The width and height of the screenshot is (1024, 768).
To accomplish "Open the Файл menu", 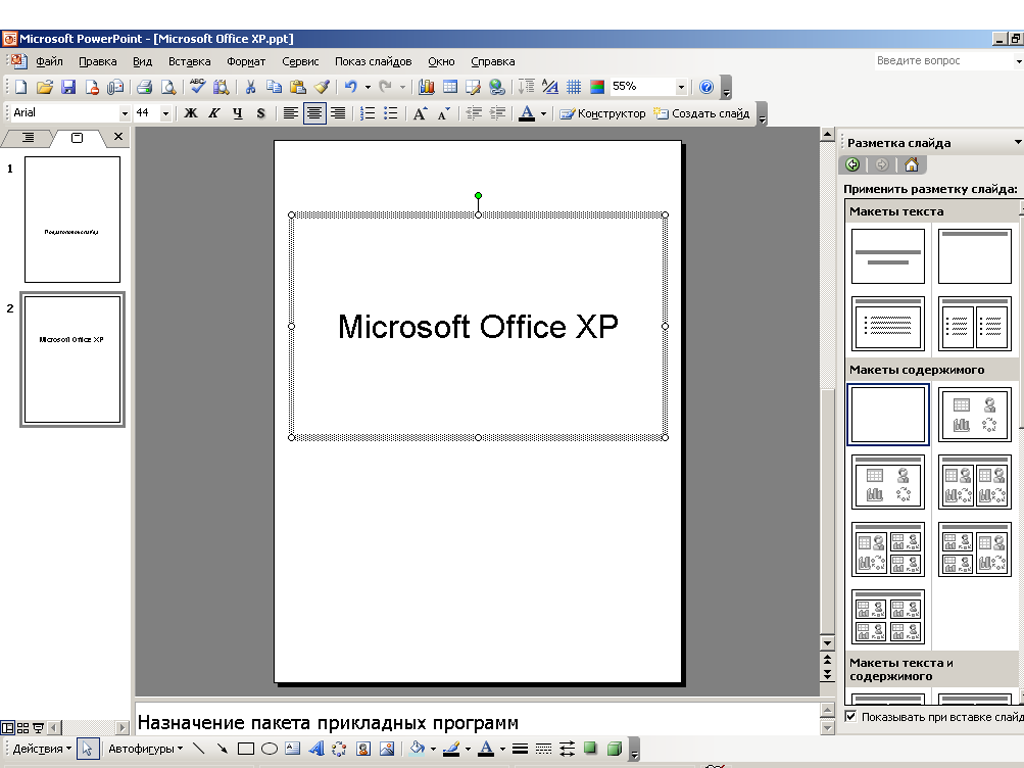I will pyautogui.click(x=49, y=61).
